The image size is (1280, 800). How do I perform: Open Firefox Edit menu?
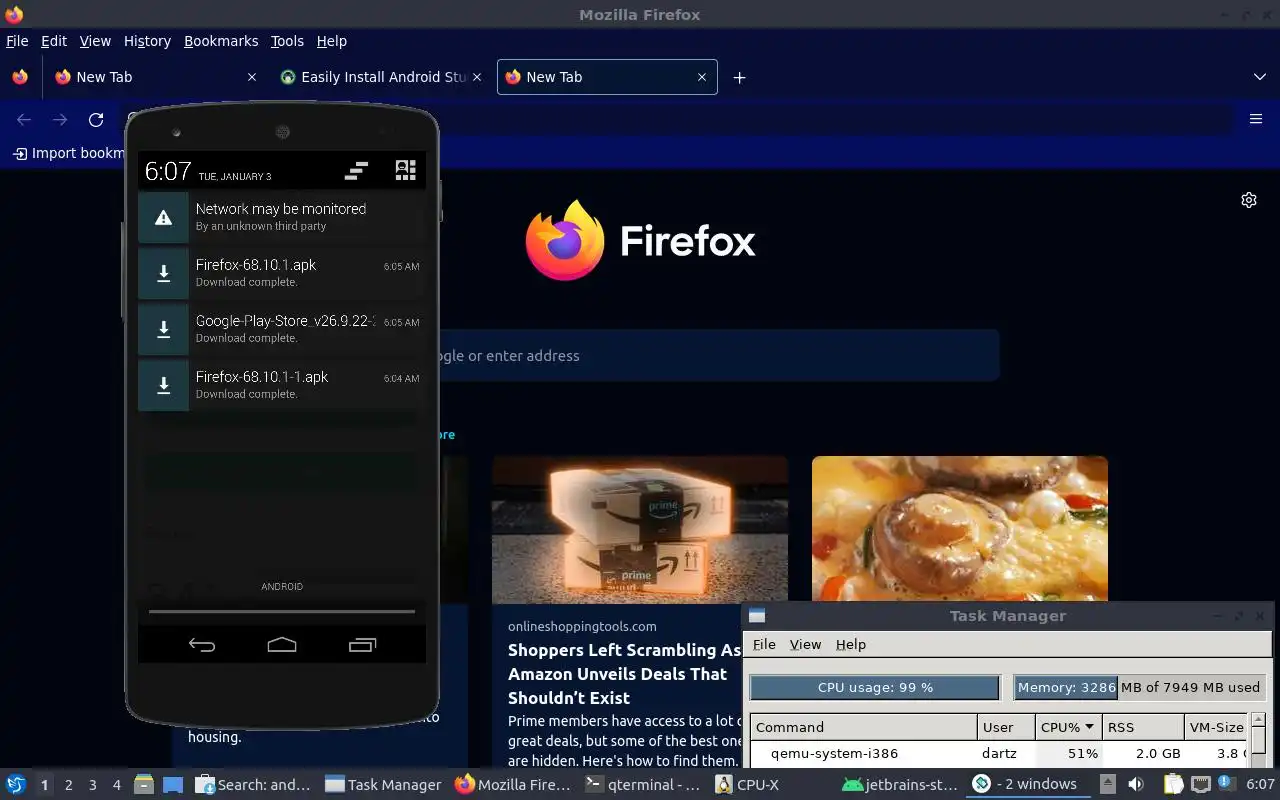54,41
